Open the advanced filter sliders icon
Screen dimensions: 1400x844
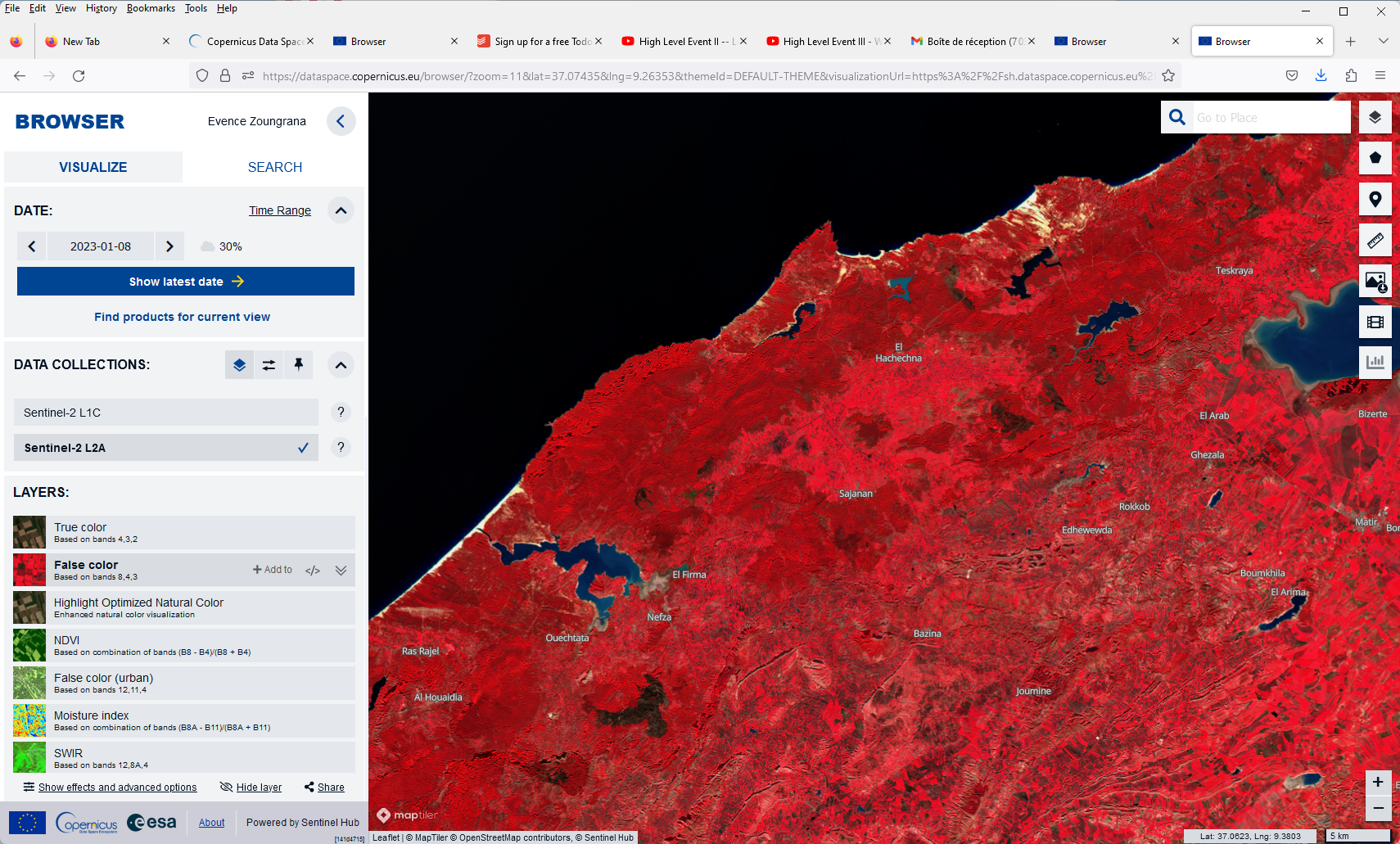269,365
